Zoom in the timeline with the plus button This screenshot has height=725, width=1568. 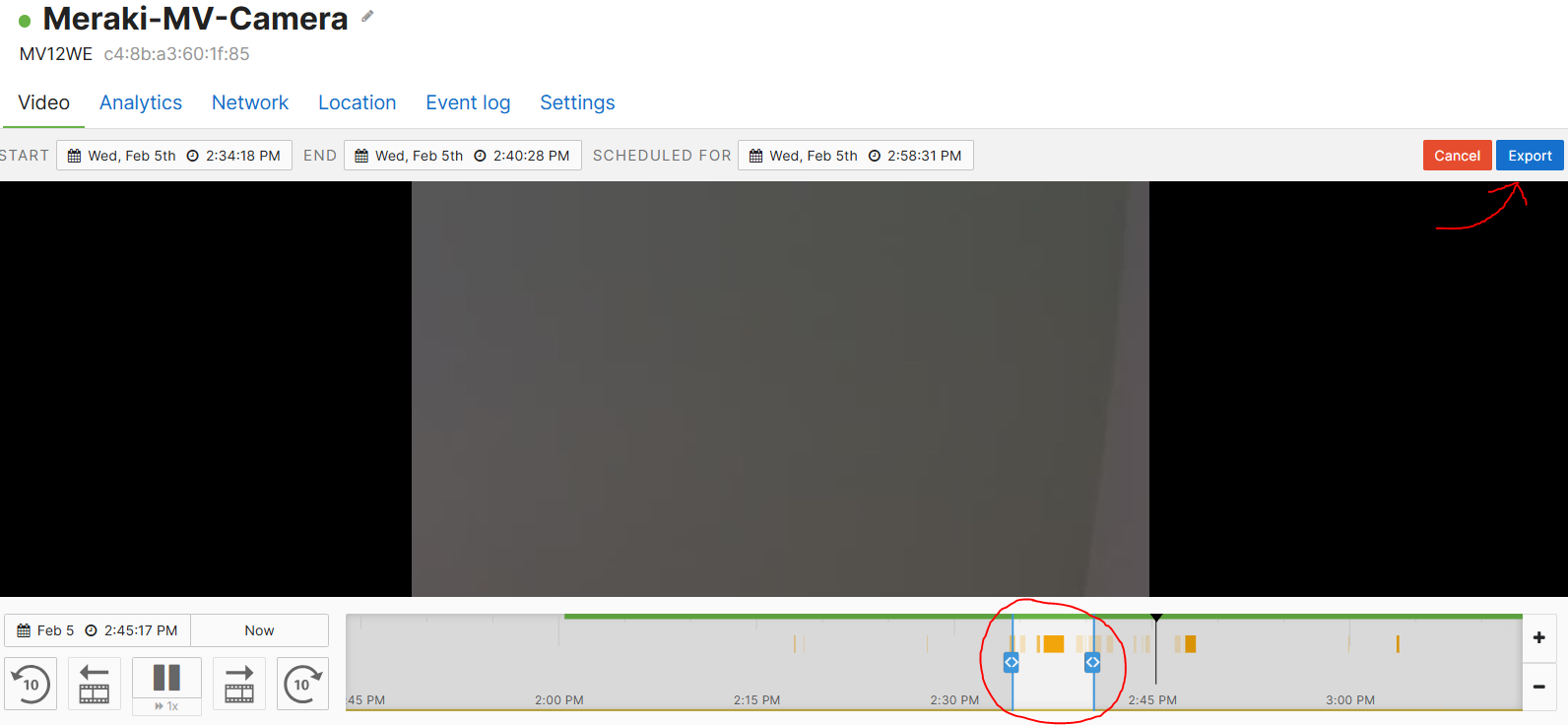tap(1539, 638)
